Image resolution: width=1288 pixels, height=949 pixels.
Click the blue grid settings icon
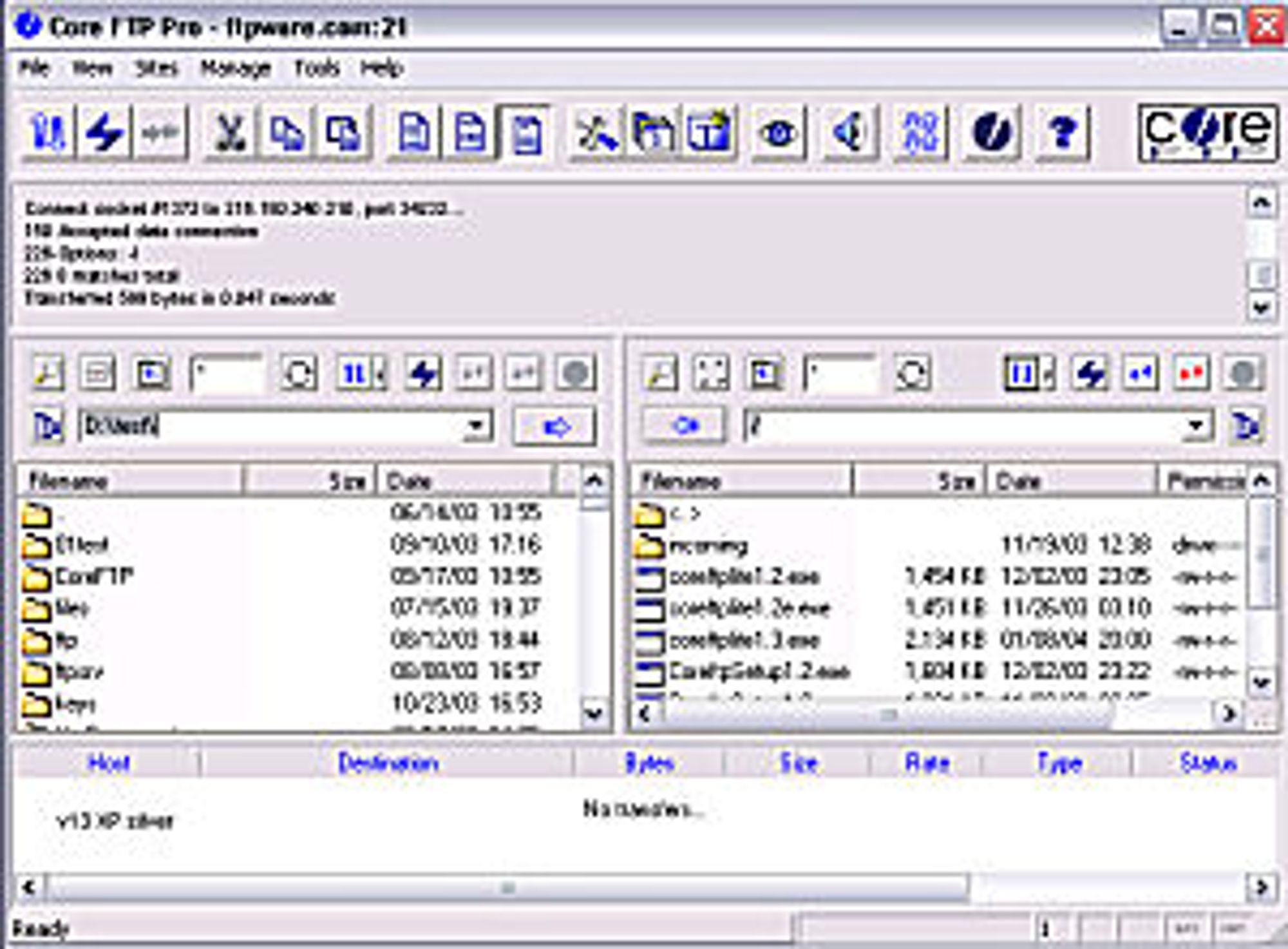(920, 133)
